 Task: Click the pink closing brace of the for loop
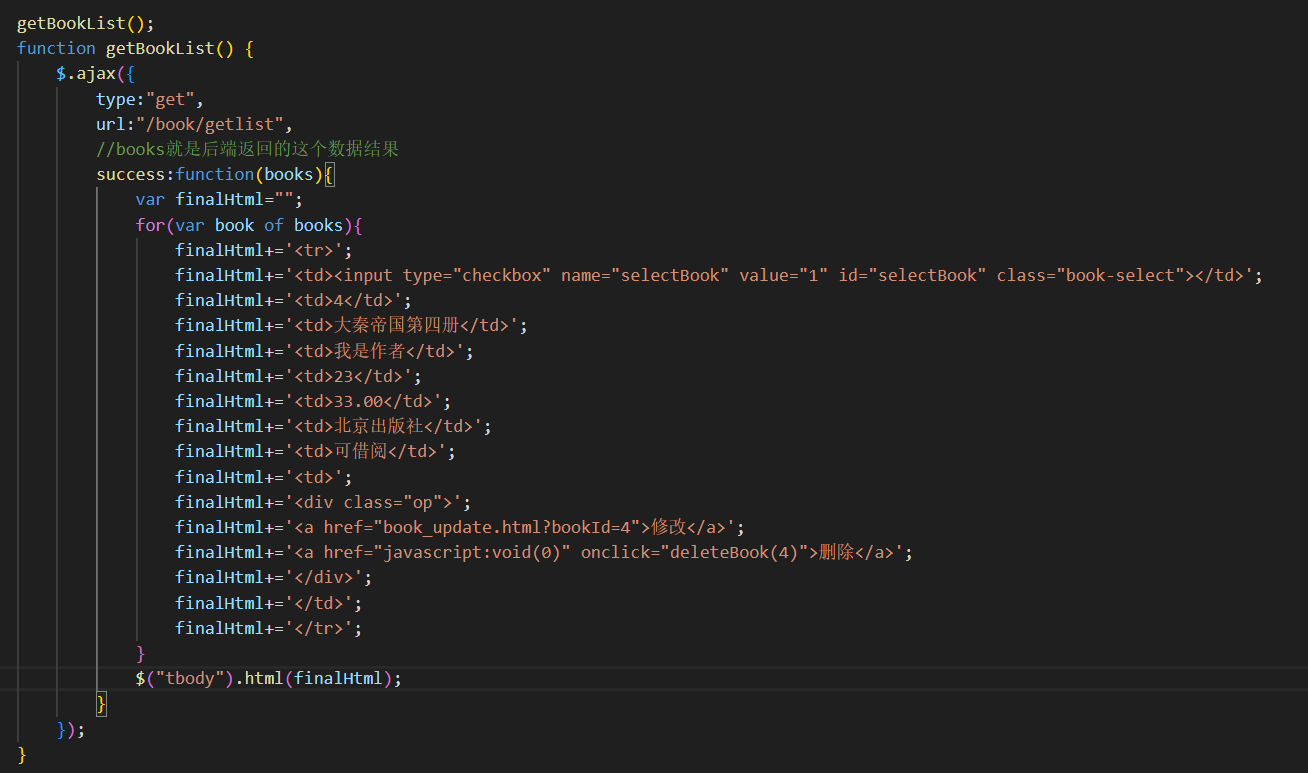click(141, 653)
